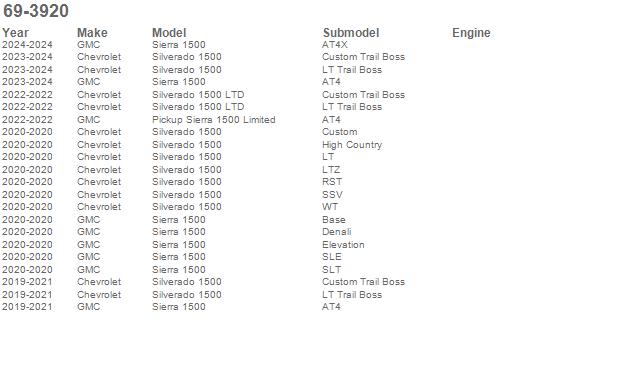Select the LTZ submodel row
This screenshot has height=375, width=628.
click(331, 169)
